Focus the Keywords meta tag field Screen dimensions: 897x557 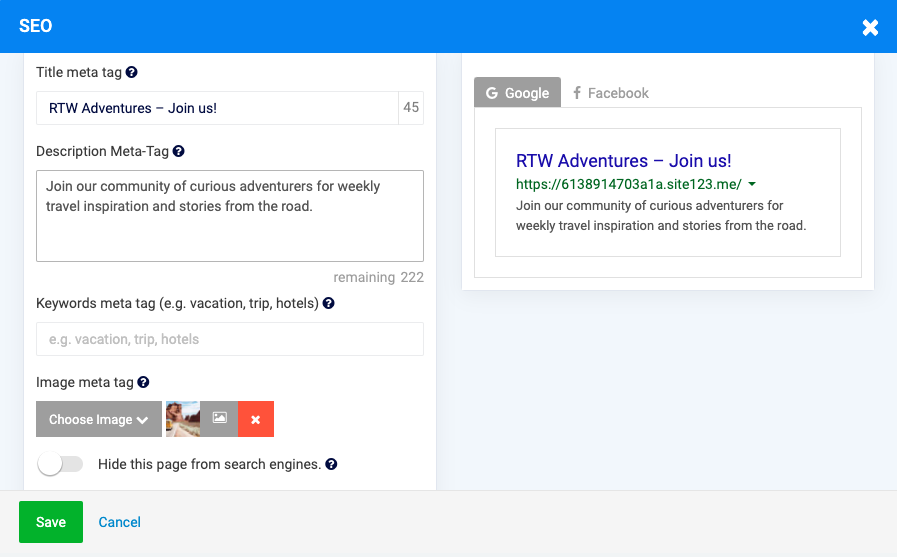(230, 339)
